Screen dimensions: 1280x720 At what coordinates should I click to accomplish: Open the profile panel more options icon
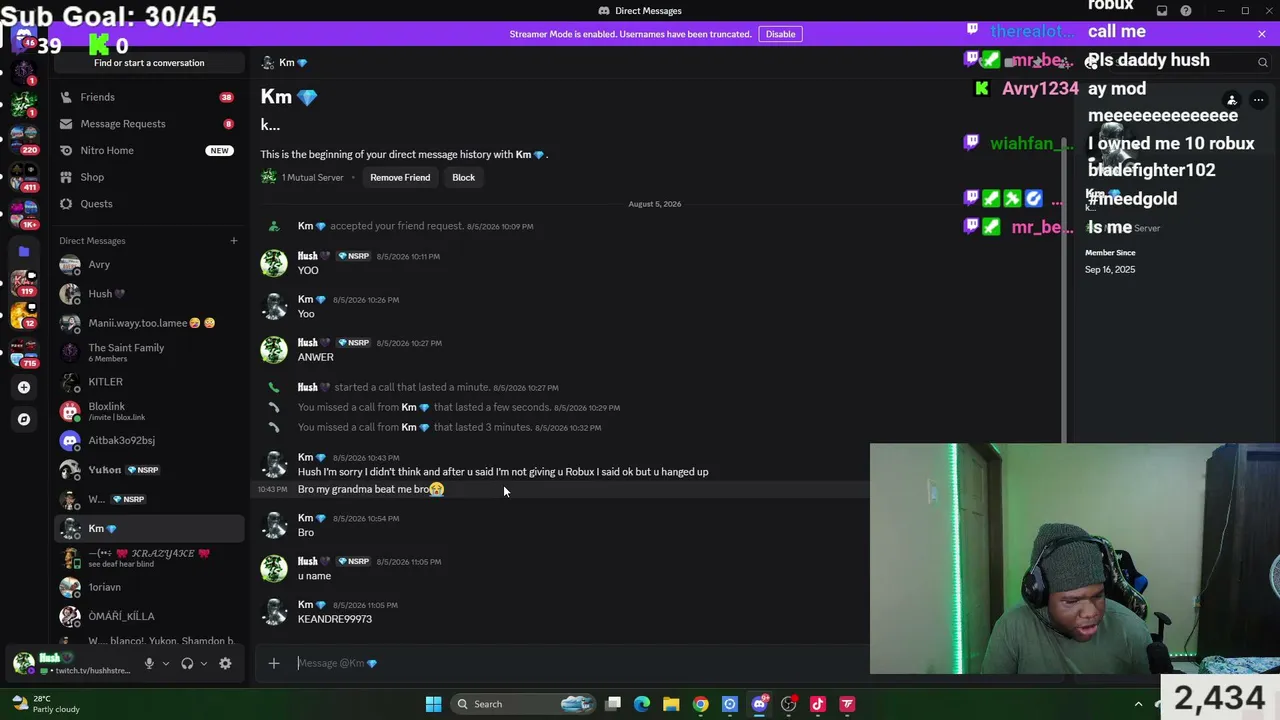tap(1259, 100)
